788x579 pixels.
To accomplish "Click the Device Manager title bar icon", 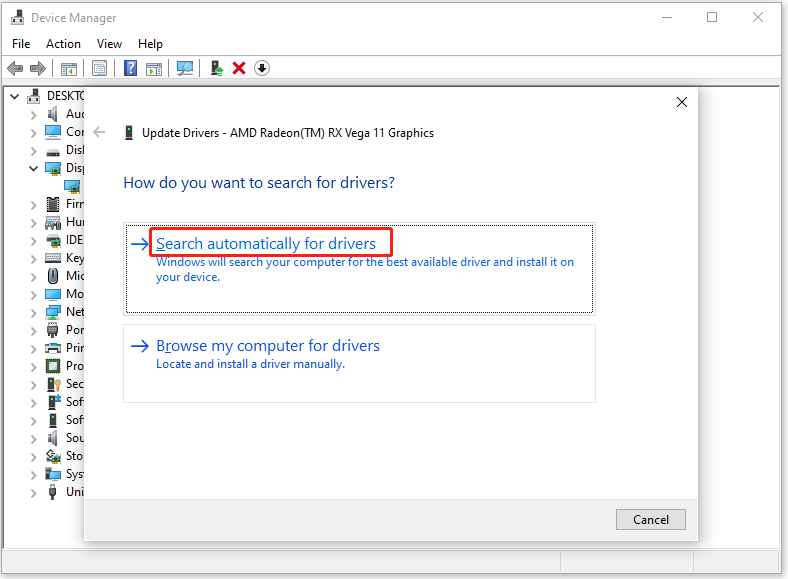I will click(x=17, y=17).
